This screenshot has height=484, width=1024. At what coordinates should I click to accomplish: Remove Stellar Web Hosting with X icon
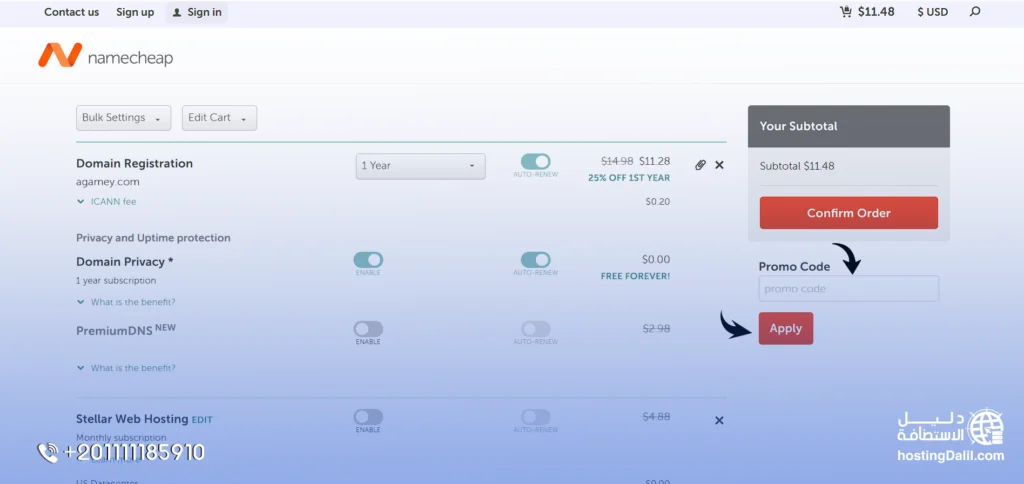(x=719, y=421)
